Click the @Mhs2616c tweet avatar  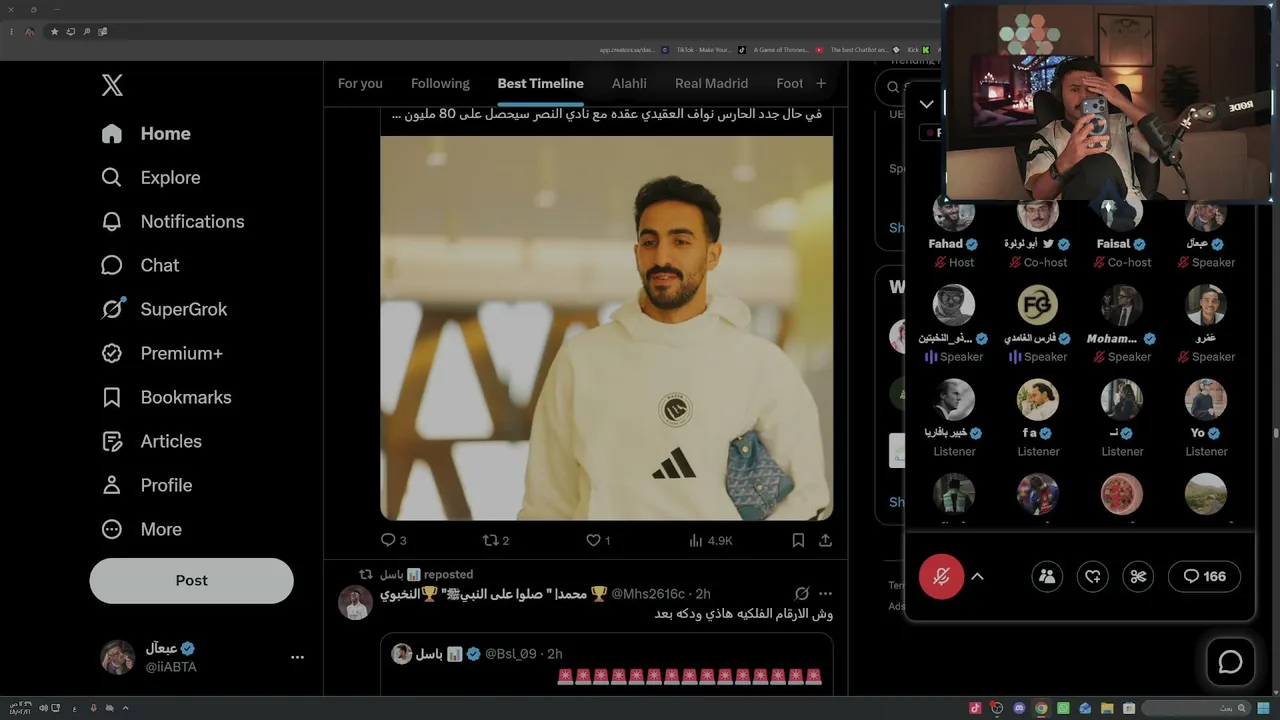[355, 603]
